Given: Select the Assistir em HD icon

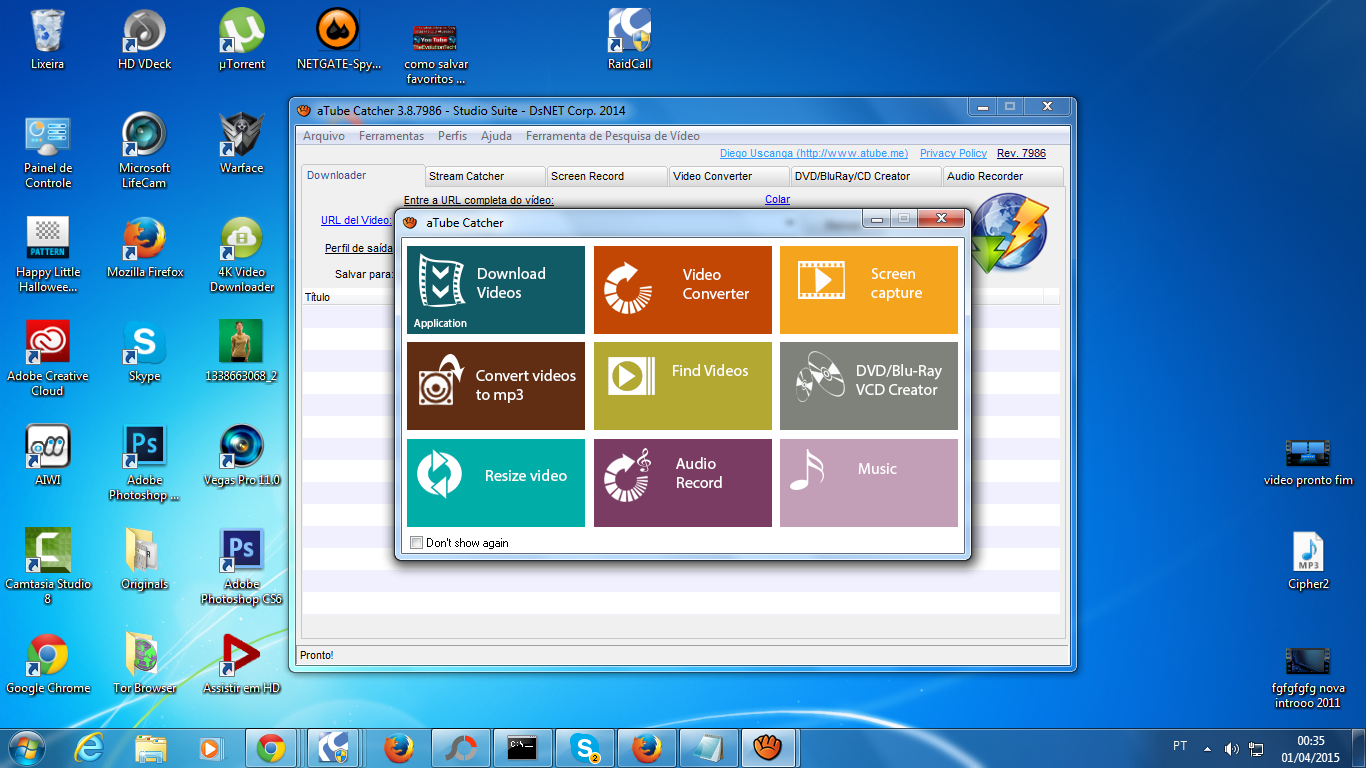Looking at the screenshot, I should [242, 664].
